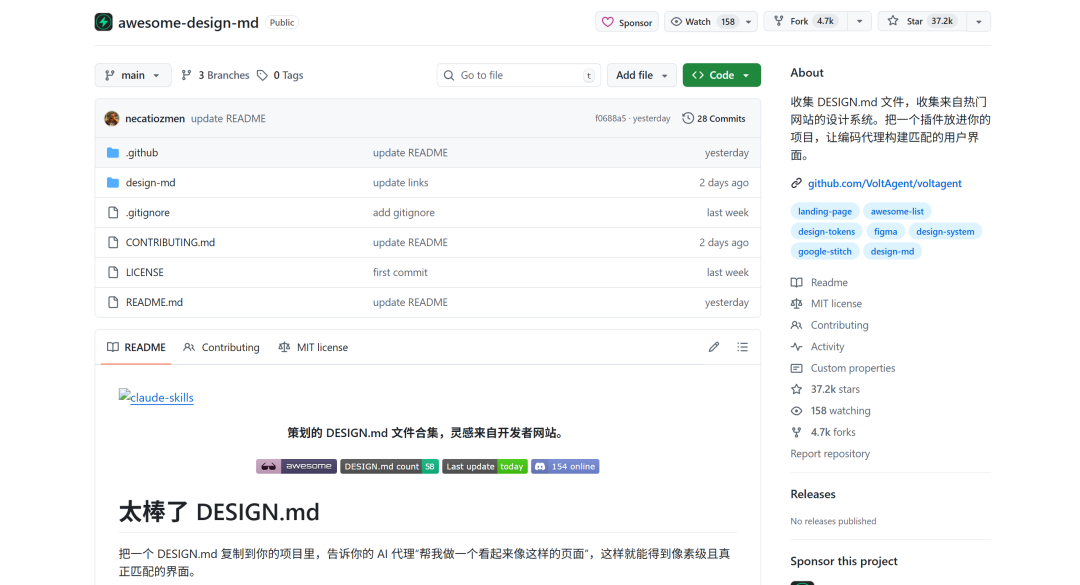
Task: Open the Add file dropdown
Action: coord(641,75)
